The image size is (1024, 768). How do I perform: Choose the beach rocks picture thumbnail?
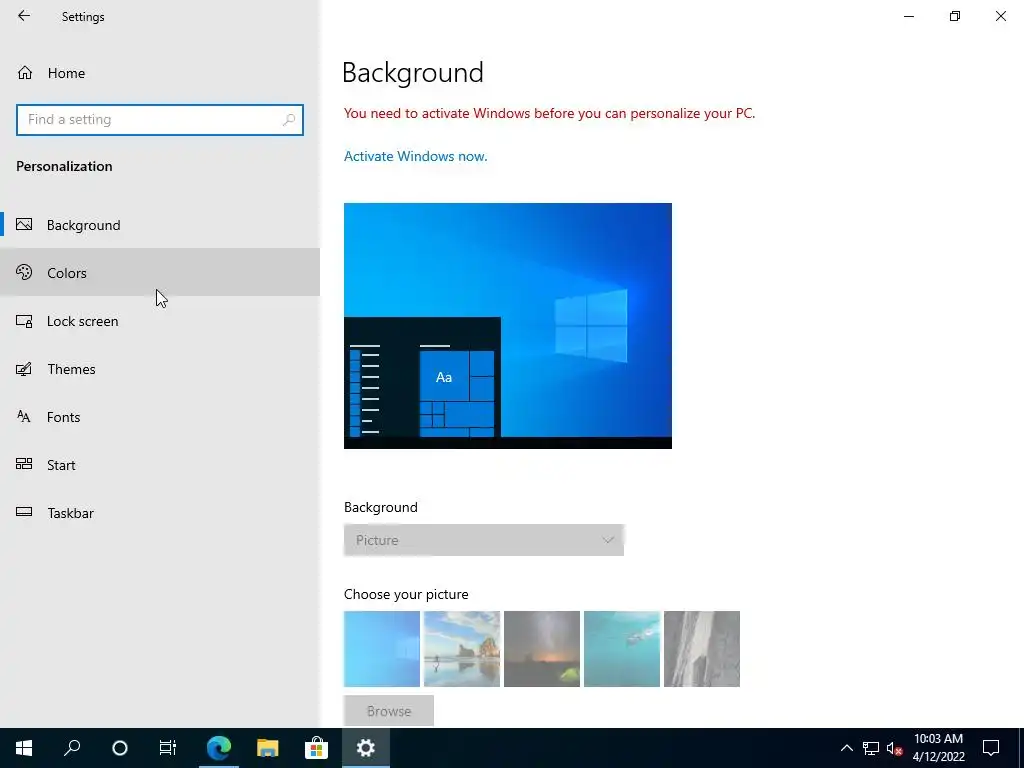[x=462, y=648]
